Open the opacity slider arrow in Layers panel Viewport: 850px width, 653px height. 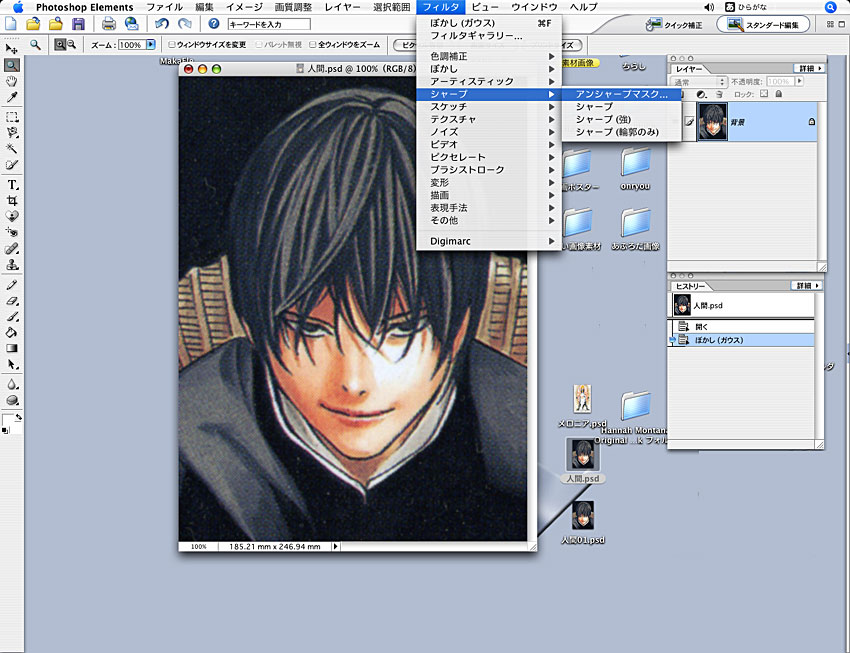[x=800, y=81]
